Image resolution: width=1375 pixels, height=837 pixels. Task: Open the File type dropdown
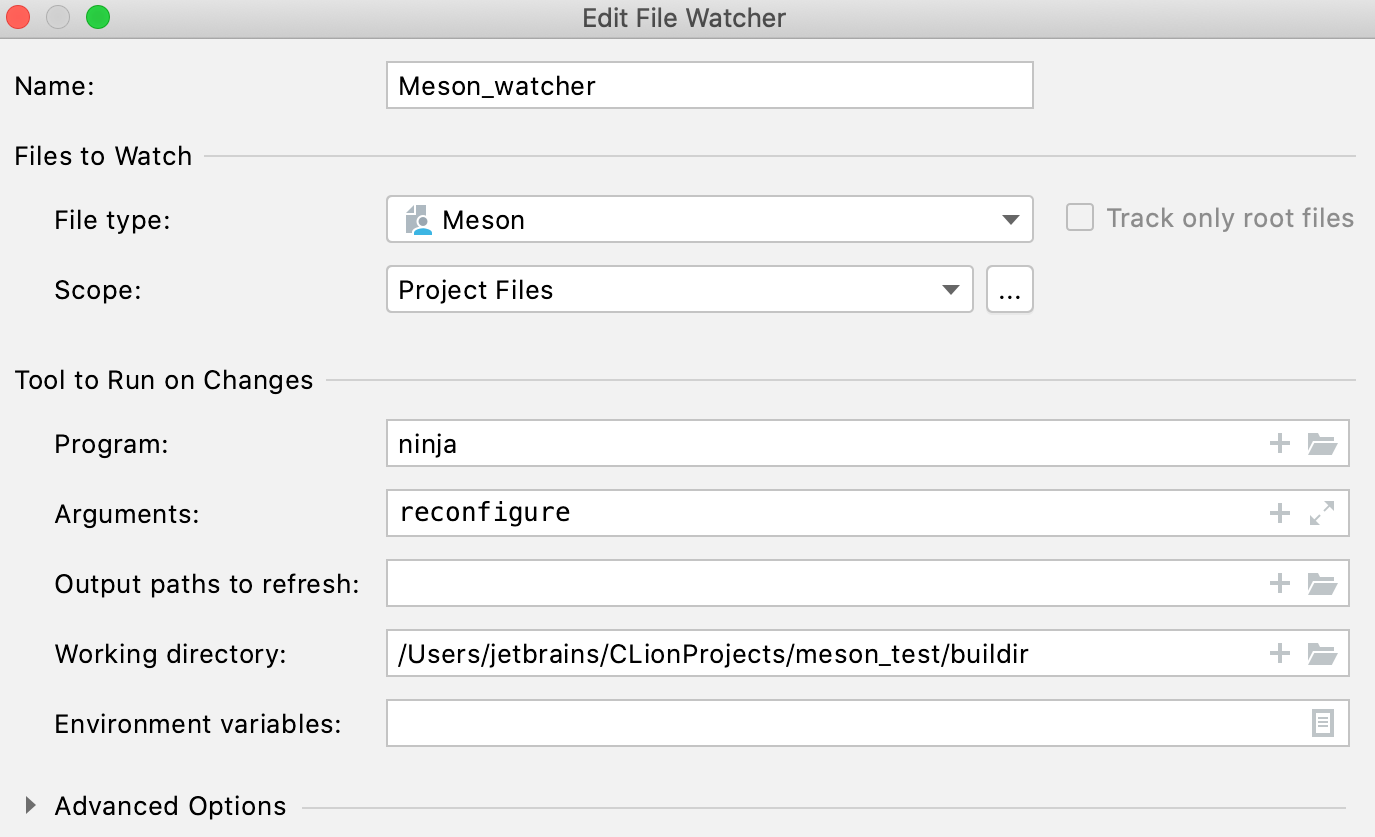coord(1011,220)
